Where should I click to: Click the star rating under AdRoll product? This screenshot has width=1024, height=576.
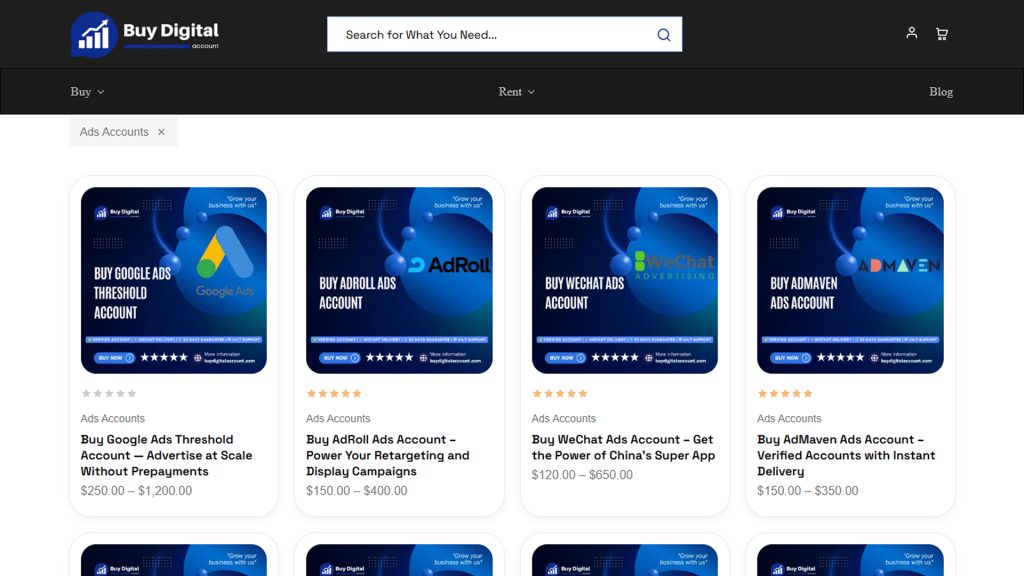coord(334,393)
